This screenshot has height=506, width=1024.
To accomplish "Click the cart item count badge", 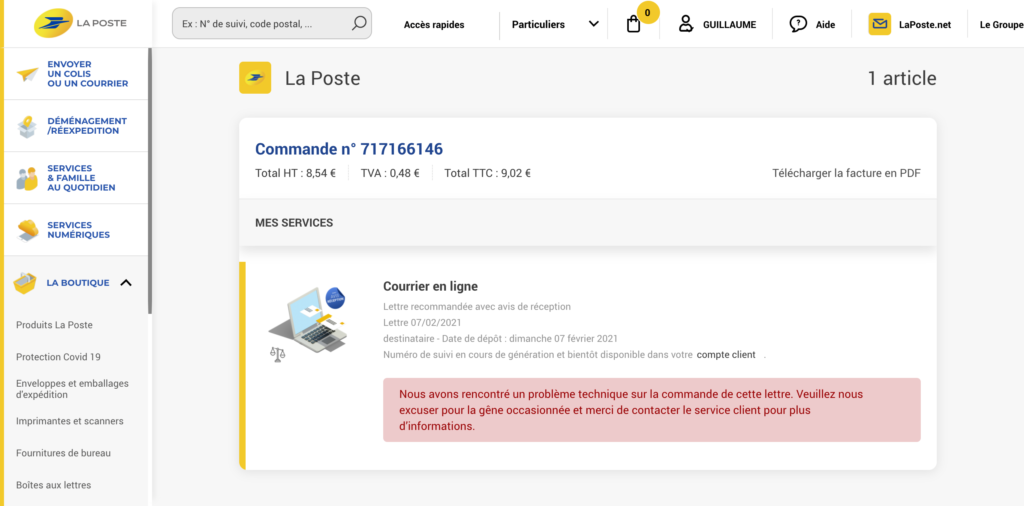I will 647,12.
